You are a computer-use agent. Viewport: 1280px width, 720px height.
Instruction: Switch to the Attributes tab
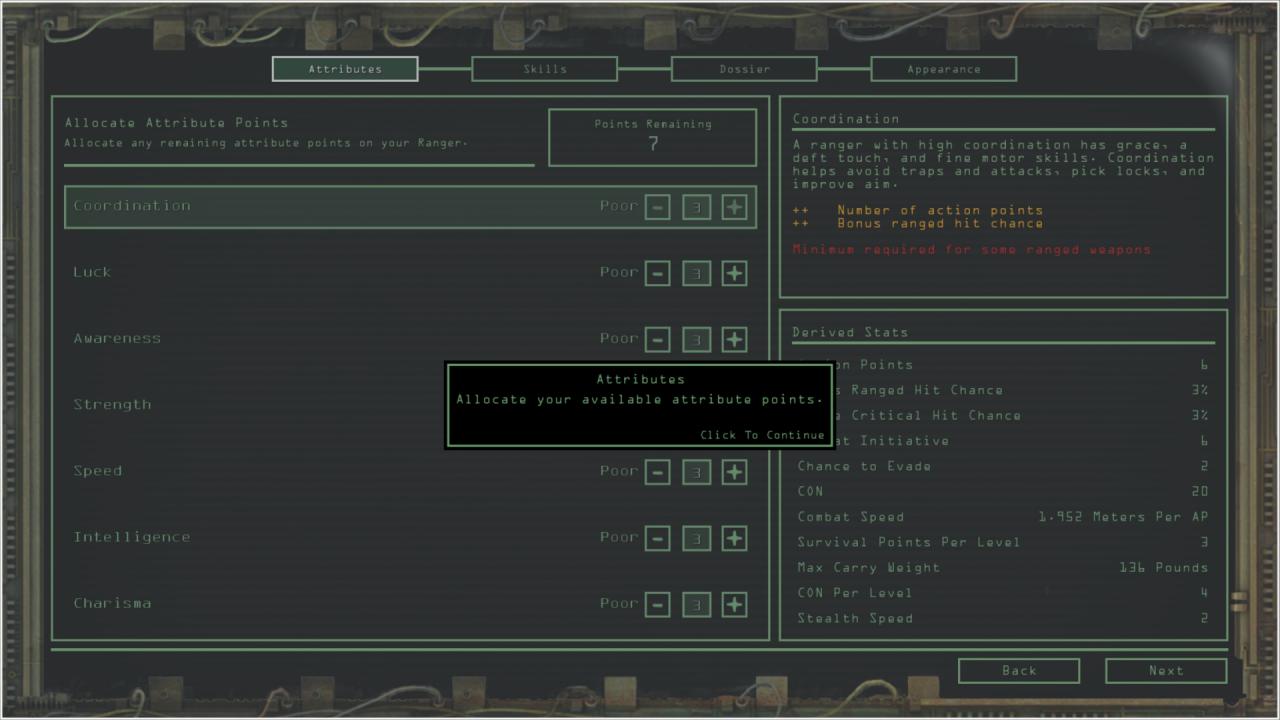(345, 69)
